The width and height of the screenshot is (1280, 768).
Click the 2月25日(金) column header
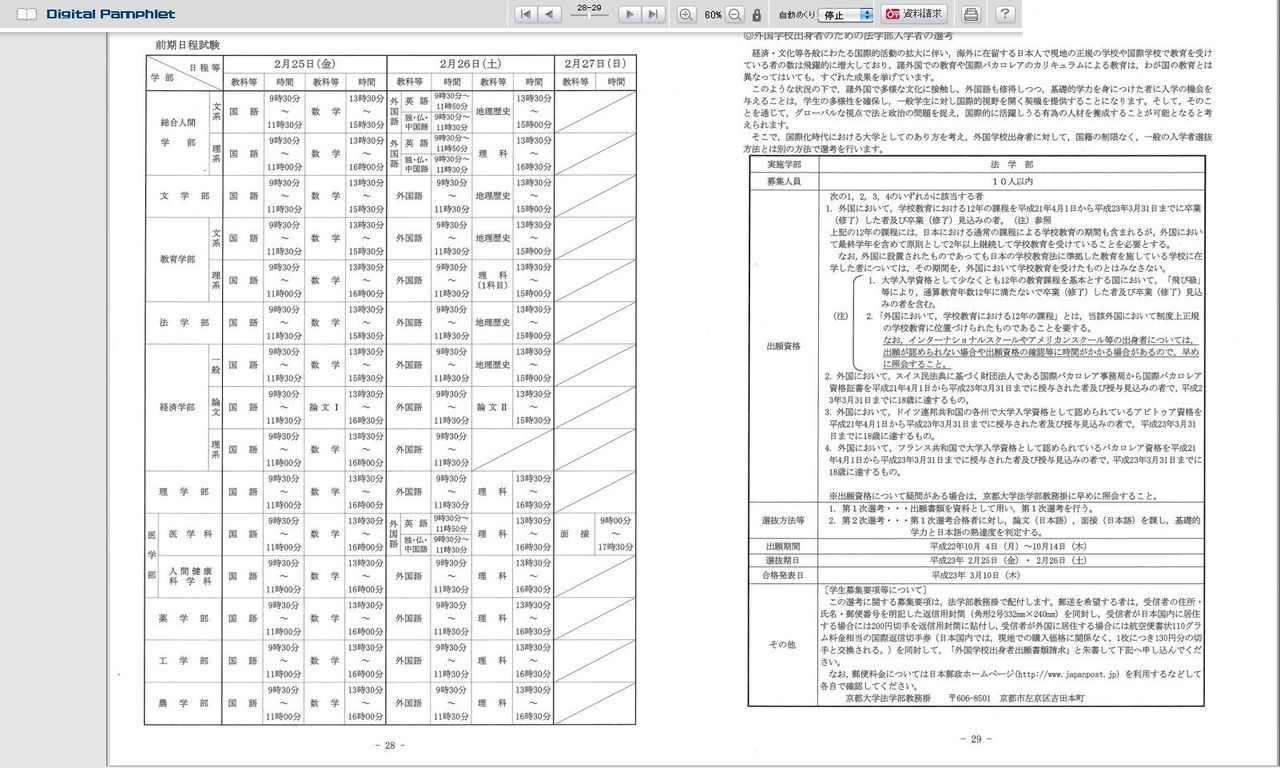305,63
